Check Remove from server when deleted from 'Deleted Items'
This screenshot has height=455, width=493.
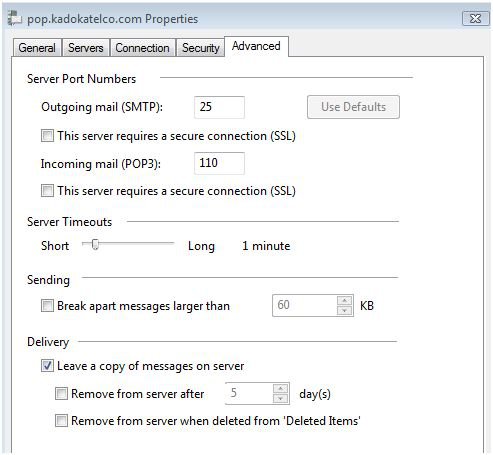[61, 421]
